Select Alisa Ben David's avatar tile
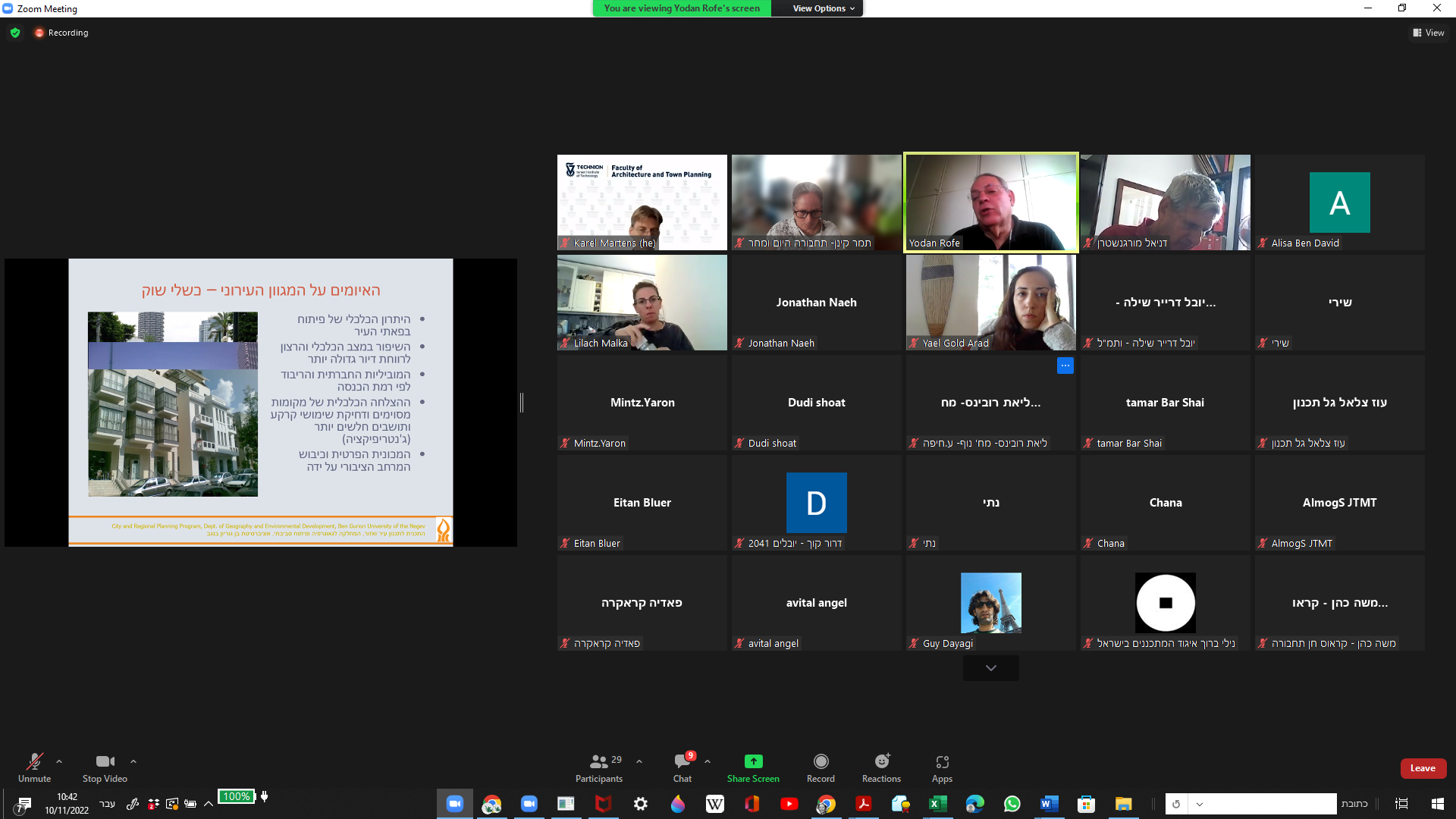Image resolution: width=1456 pixels, height=819 pixels. click(x=1340, y=202)
